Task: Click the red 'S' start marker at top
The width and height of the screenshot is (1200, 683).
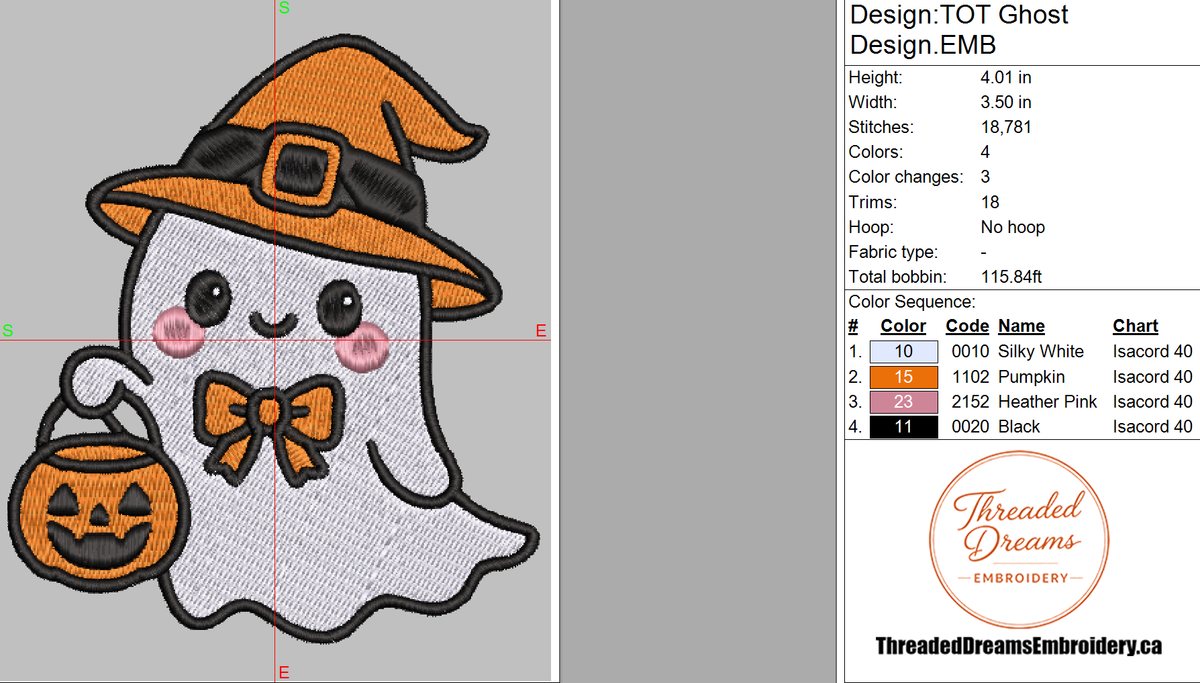Action: pyautogui.click(x=284, y=8)
